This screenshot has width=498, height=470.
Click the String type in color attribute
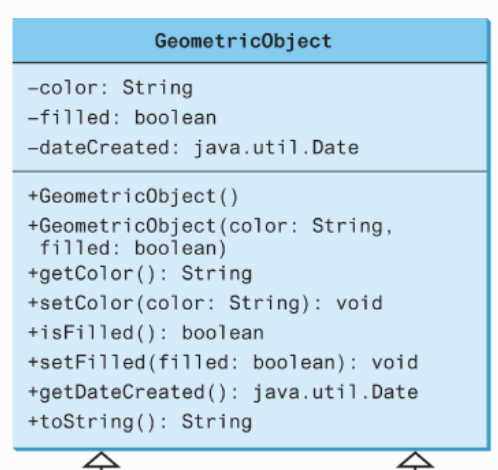click(x=158, y=88)
